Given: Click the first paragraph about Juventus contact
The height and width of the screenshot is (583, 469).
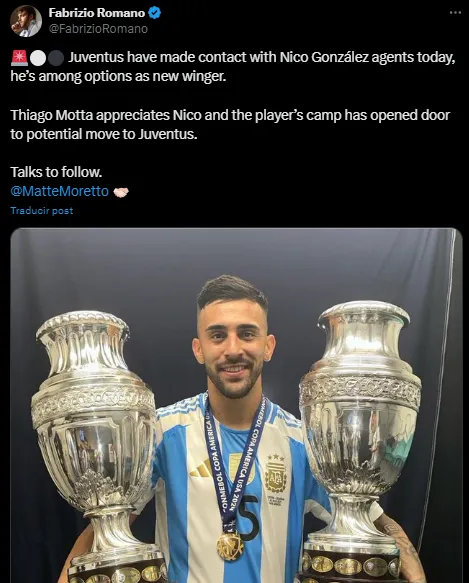Looking at the screenshot, I should 233,67.
